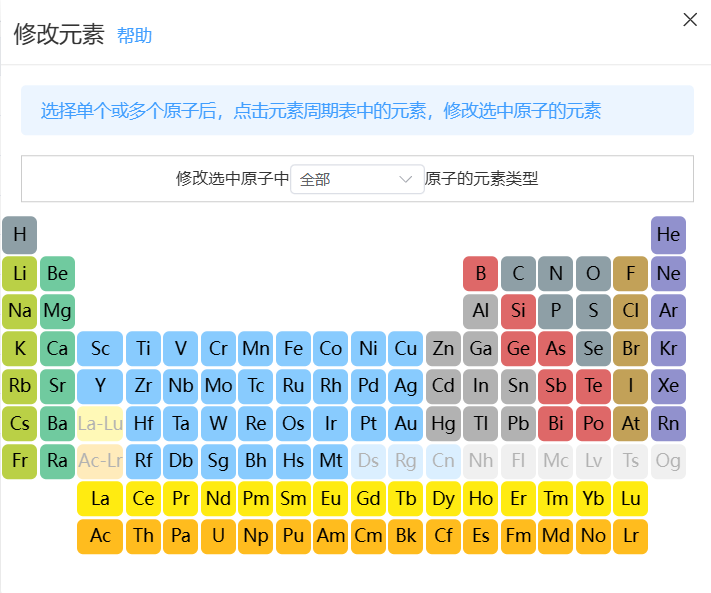Open the 帮助 help link
Image resolution: width=711 pixels, height=593 pixels.
[x=134, y=35]
